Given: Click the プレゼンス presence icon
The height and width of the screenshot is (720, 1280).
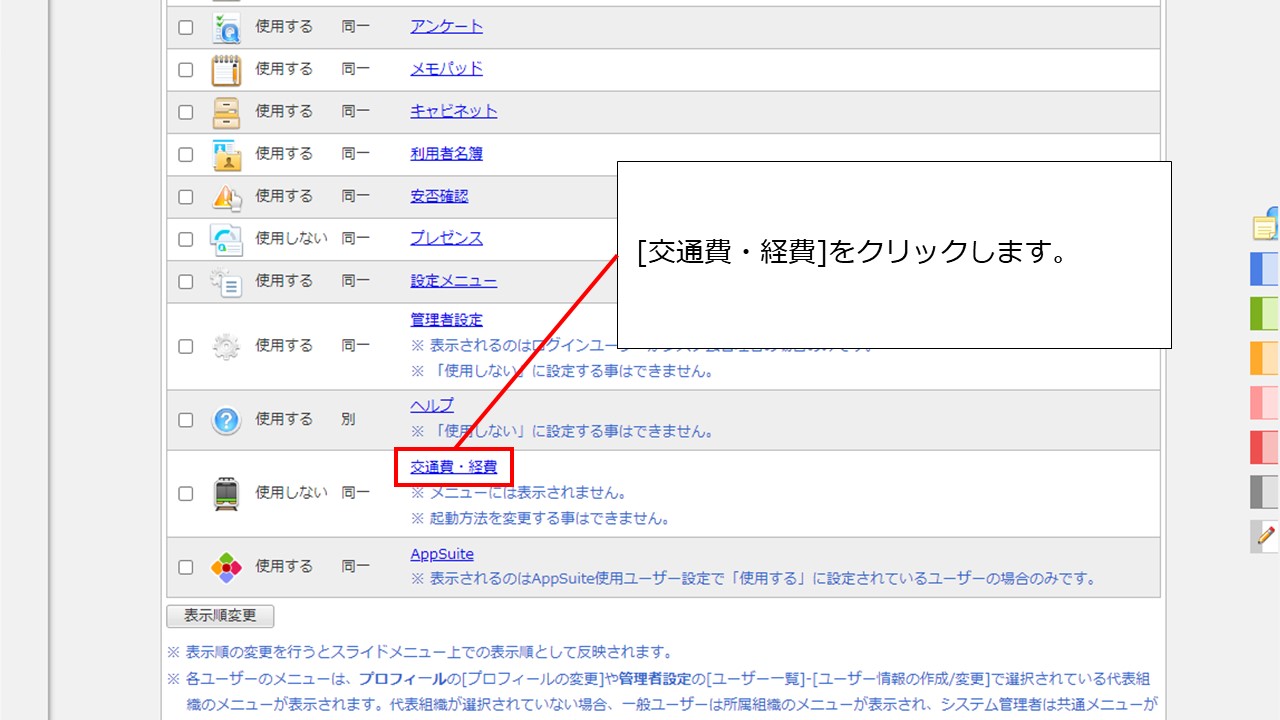Looking at the screenshot, I should coord(226,239).
